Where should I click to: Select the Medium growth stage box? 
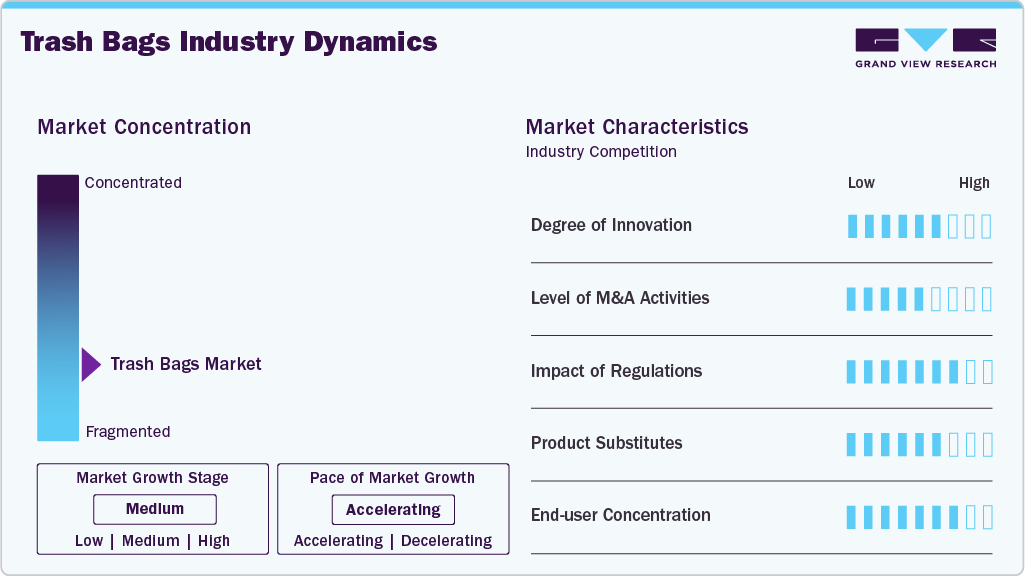coord(154,509)
